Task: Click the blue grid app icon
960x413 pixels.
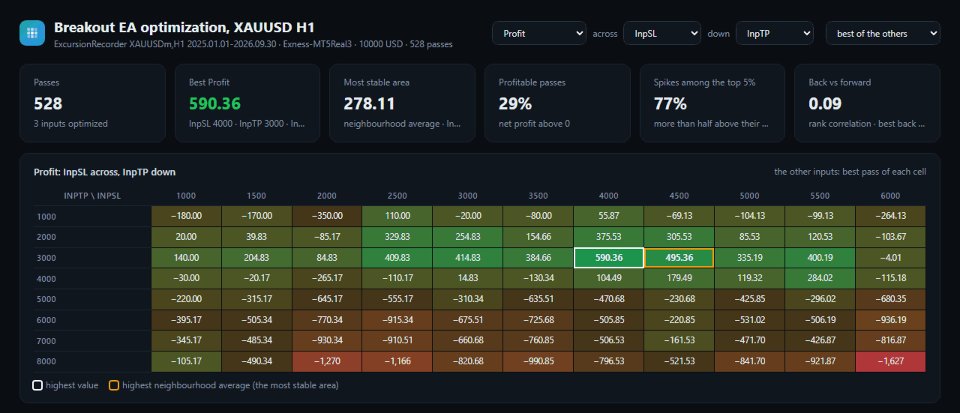Action: click(32, 33)
